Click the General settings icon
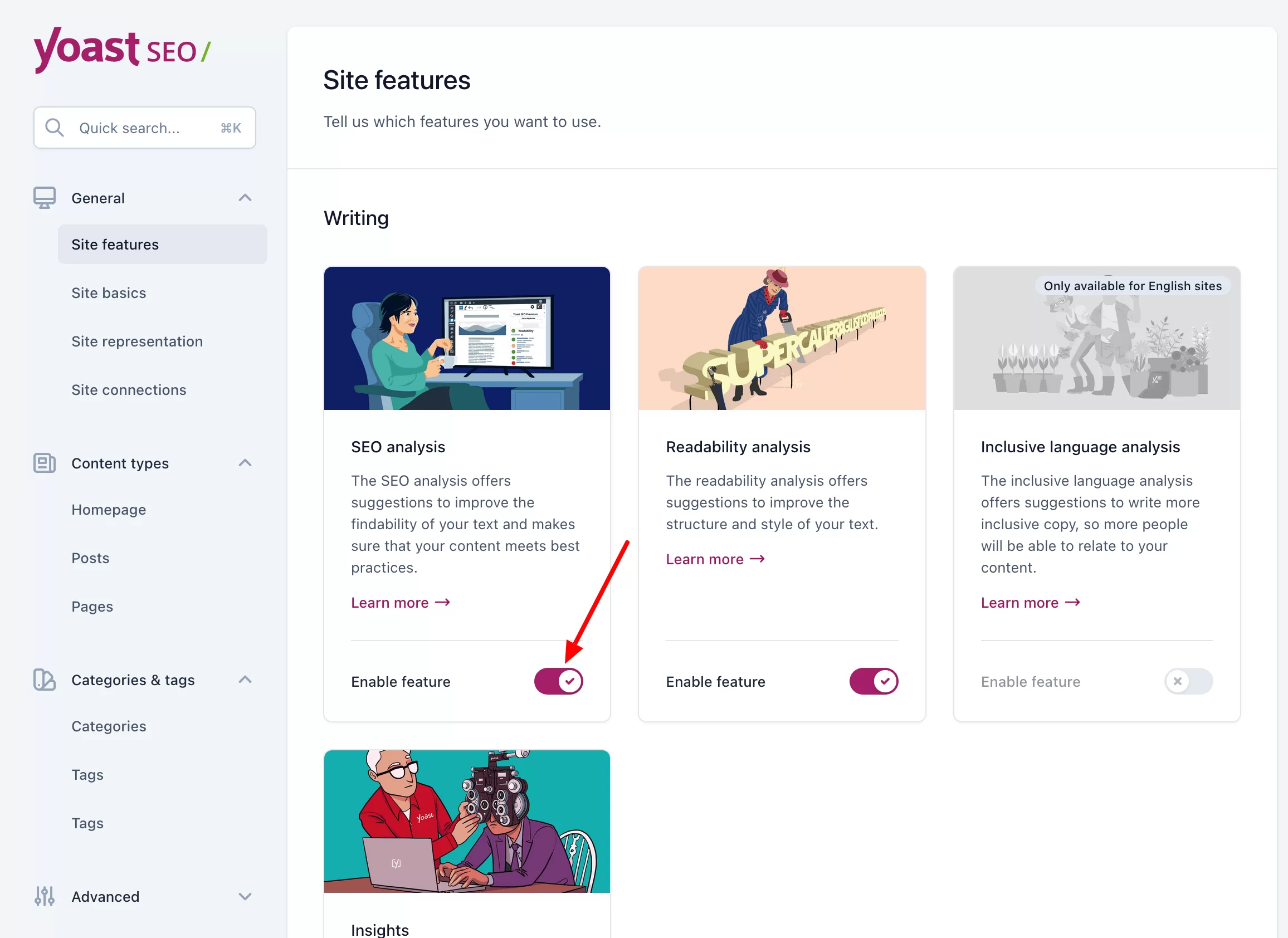This screenshot has height=938, width=1288. point(45,198)
